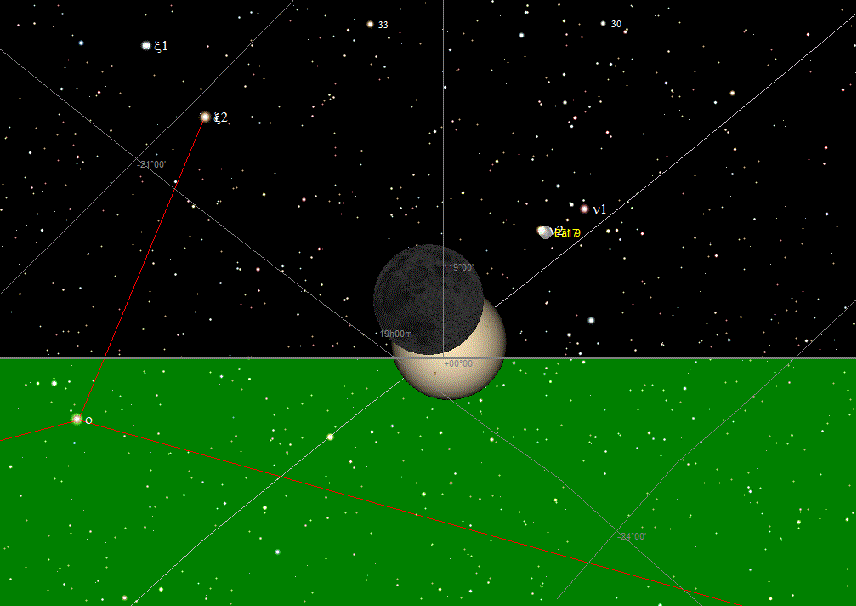Click the star labeled 33
The height and width of the screenshot is (606, 856).
tap(370, 24)
